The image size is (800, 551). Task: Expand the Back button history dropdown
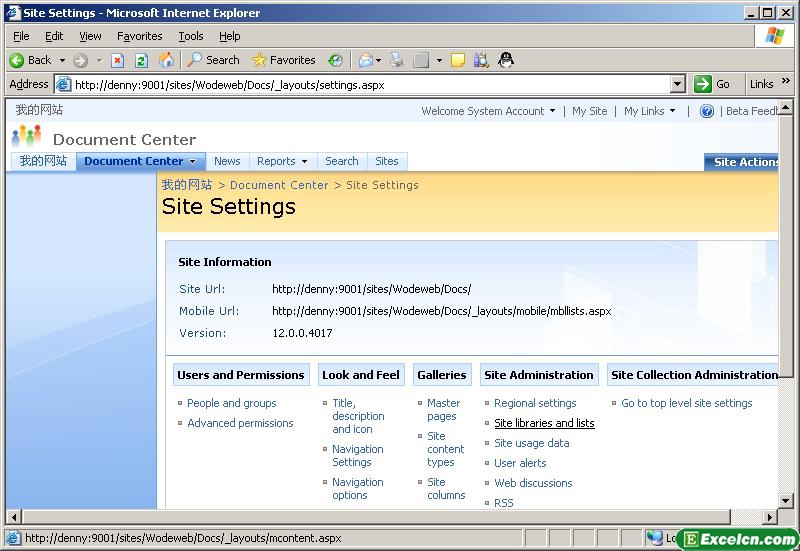point(62,61)
